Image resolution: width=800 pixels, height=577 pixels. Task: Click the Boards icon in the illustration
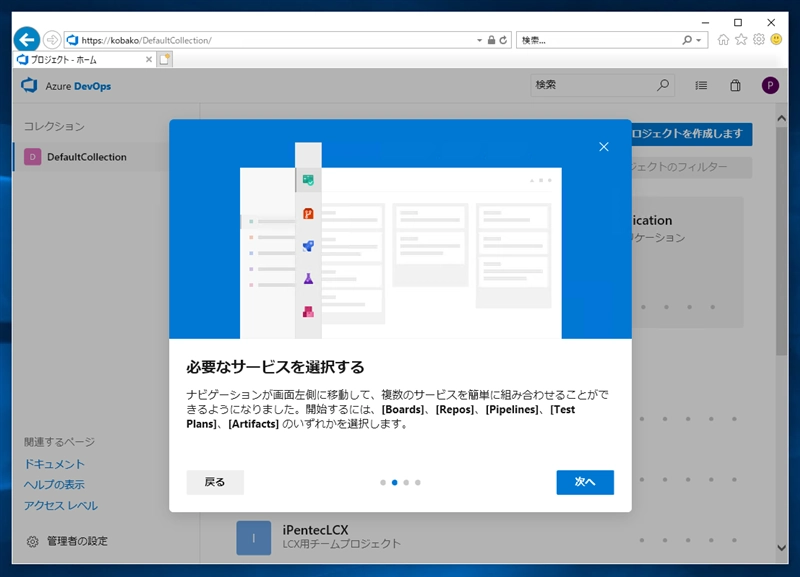(308, 180)
